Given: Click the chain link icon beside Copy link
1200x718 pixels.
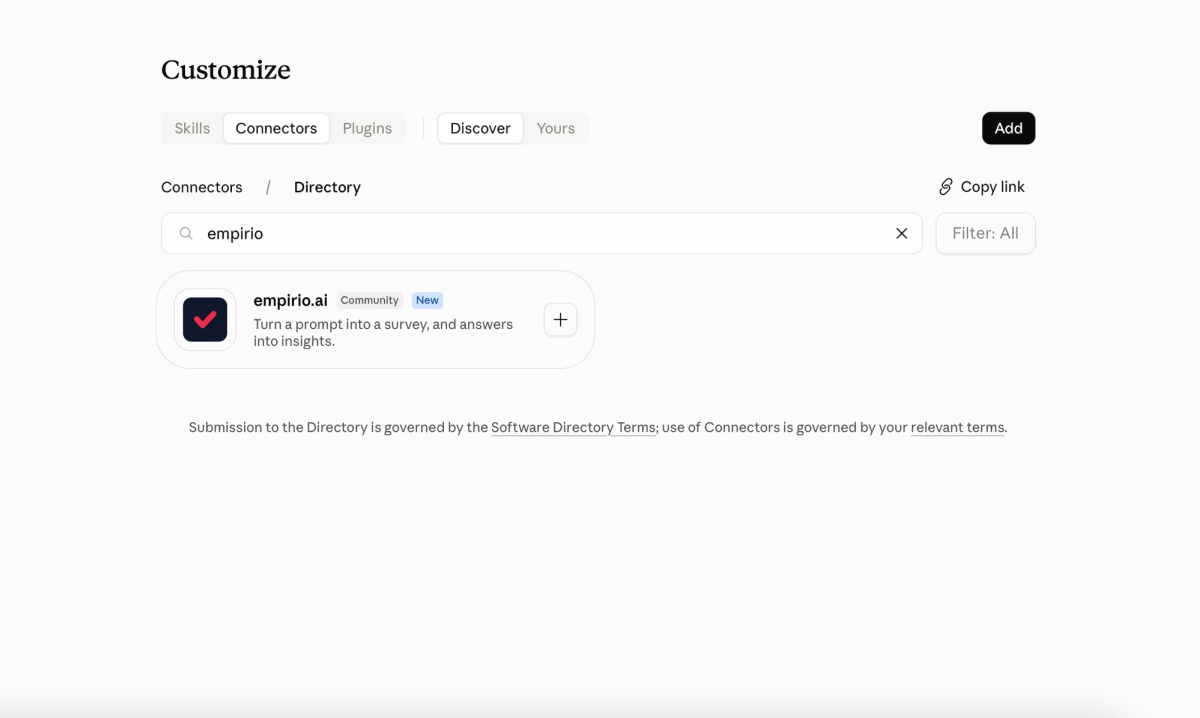Looking at the screenshot, I should point(946,187).
